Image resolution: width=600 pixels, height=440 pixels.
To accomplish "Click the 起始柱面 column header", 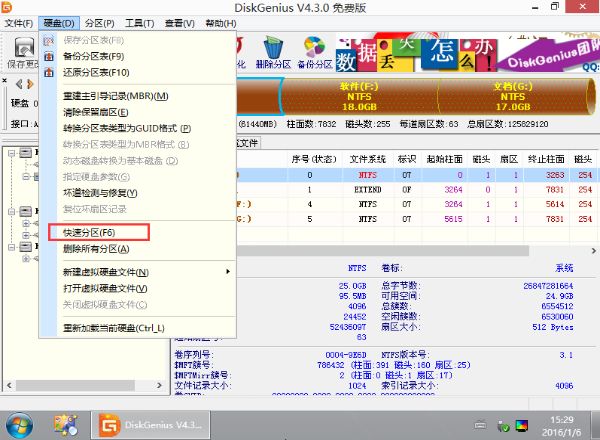I will pyautogui.click(x=445, y=159).
